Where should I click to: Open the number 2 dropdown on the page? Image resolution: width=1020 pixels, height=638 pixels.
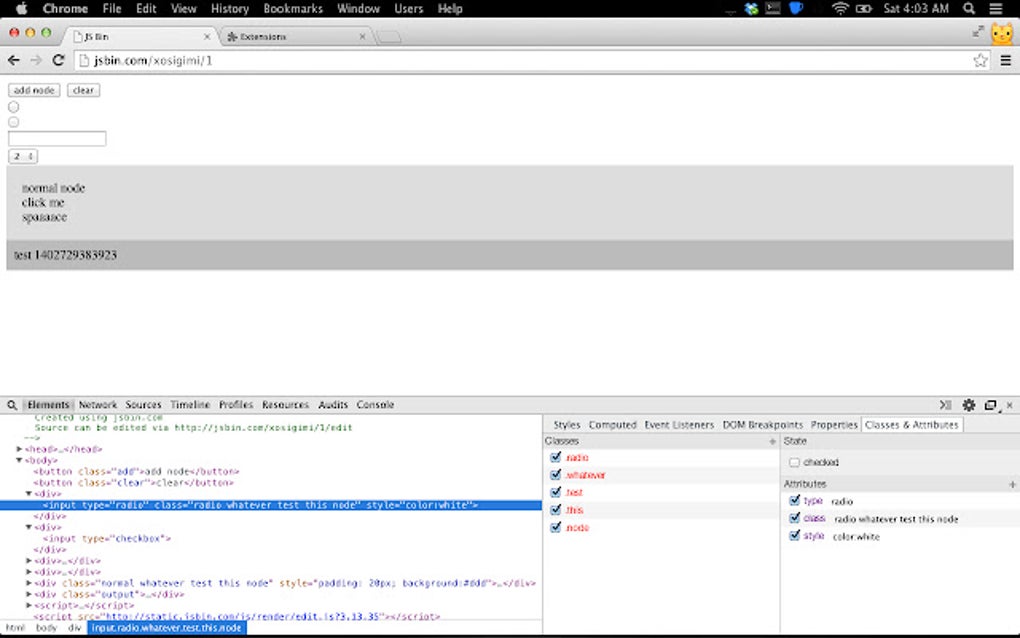click(21, 156)
